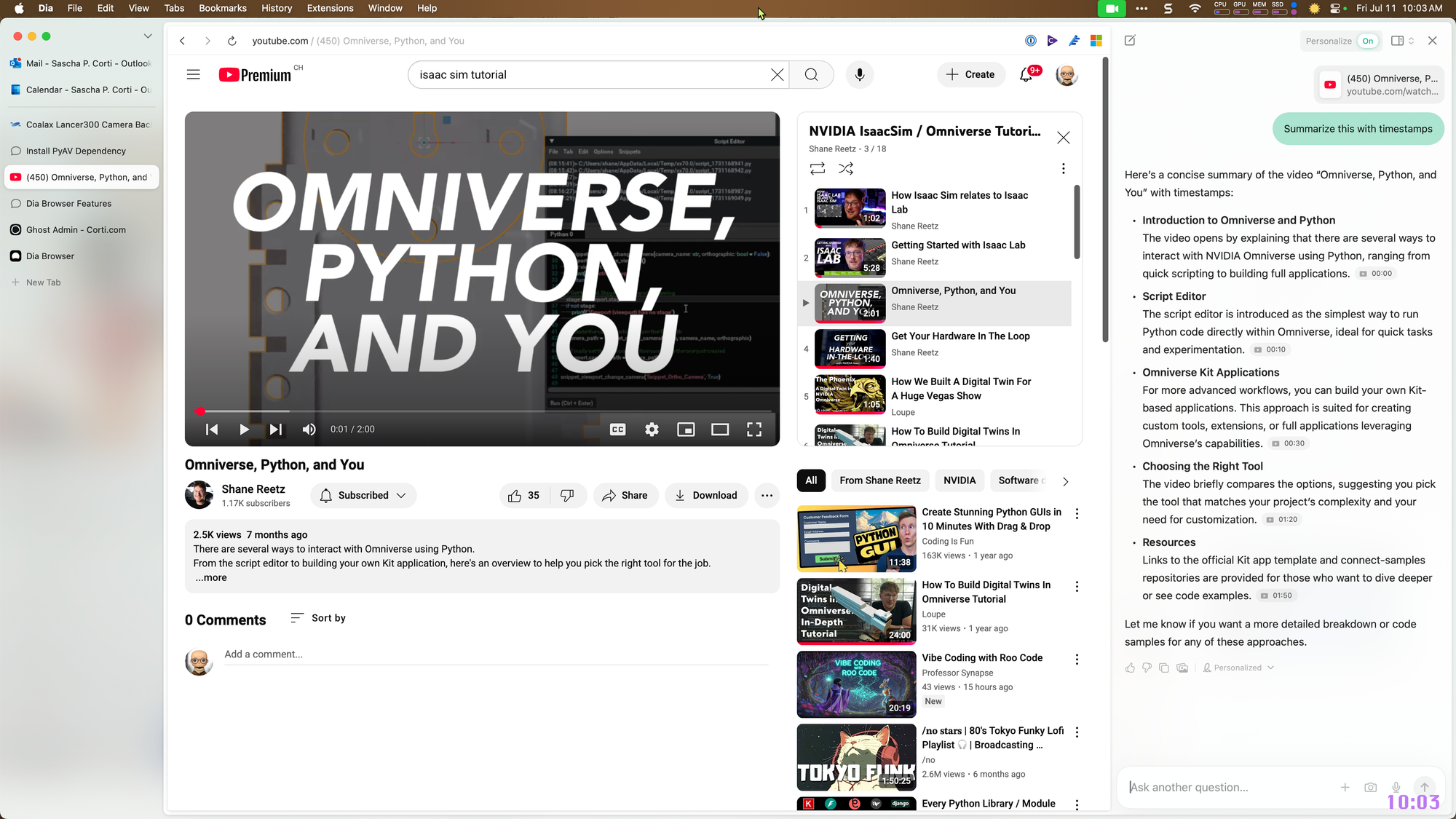Open Bookmarks menu in menu bar
Screen dimensions: 1456x819
tap(222, 8)
